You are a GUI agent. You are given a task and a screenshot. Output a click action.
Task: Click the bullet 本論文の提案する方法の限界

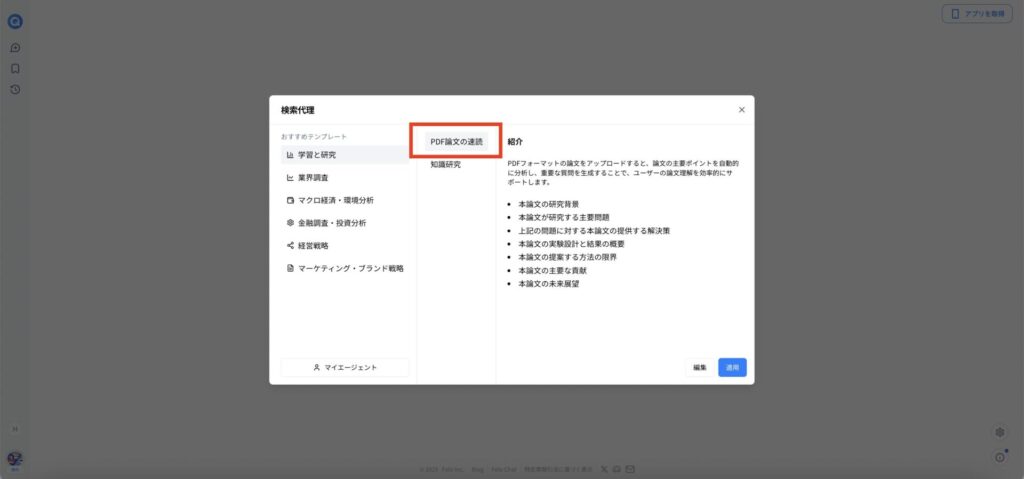pyautogui.click(x=568, y=257)
